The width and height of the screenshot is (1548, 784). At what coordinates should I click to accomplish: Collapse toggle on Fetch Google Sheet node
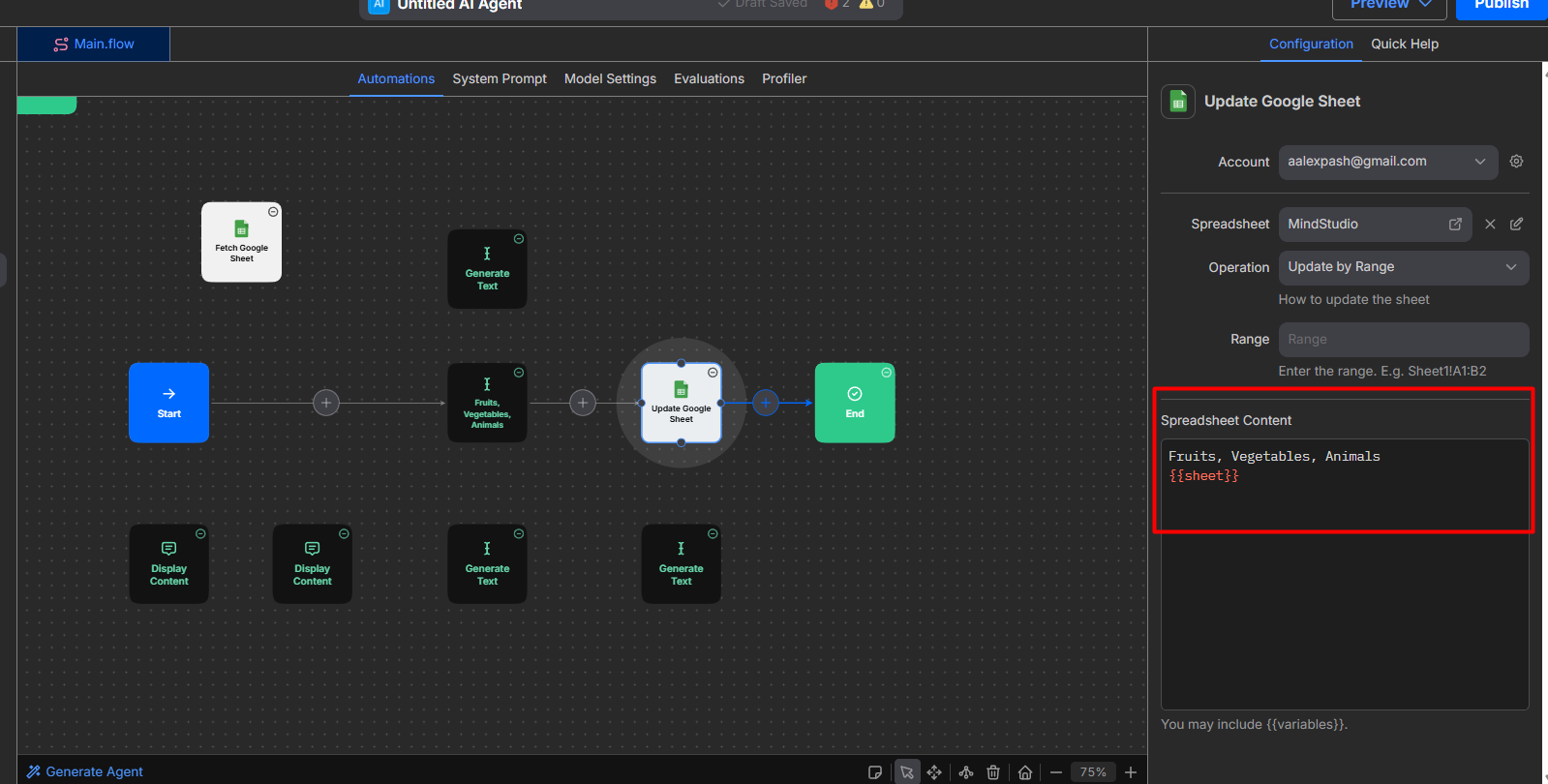coord(273,212)
